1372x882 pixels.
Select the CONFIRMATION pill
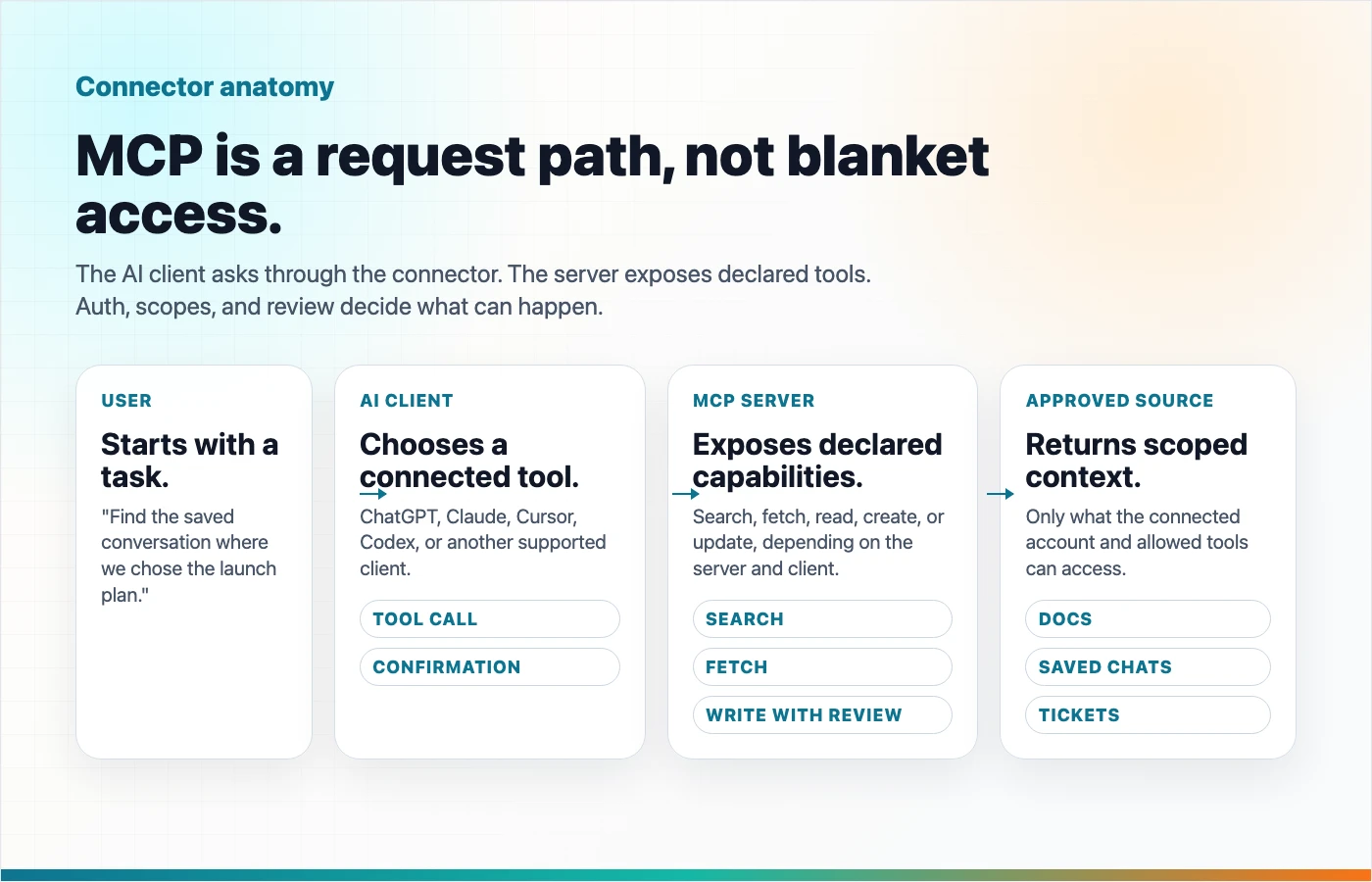[x=490, y=667]
